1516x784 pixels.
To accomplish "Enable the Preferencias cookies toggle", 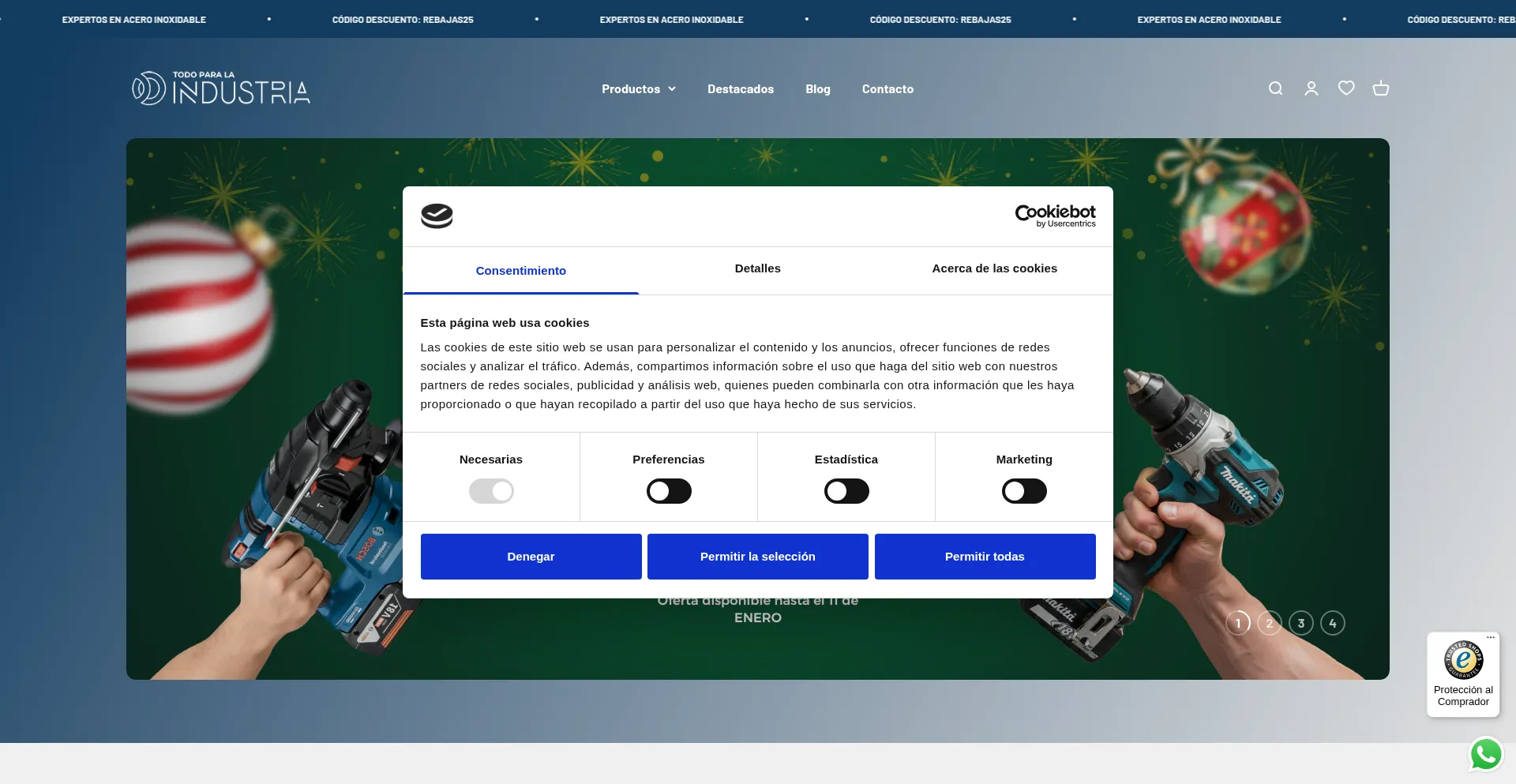I will [x=669, y=490].
